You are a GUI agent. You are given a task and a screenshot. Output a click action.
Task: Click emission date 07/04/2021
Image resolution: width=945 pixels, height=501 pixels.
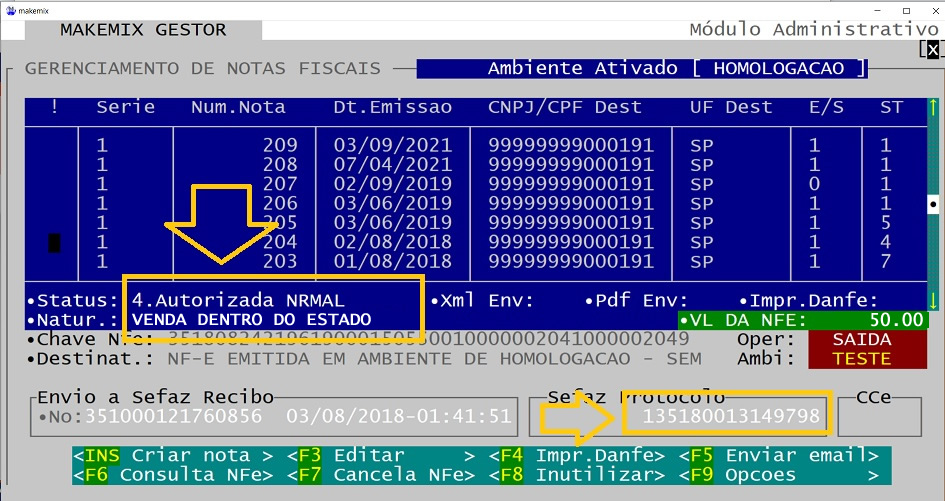point(392,165)
